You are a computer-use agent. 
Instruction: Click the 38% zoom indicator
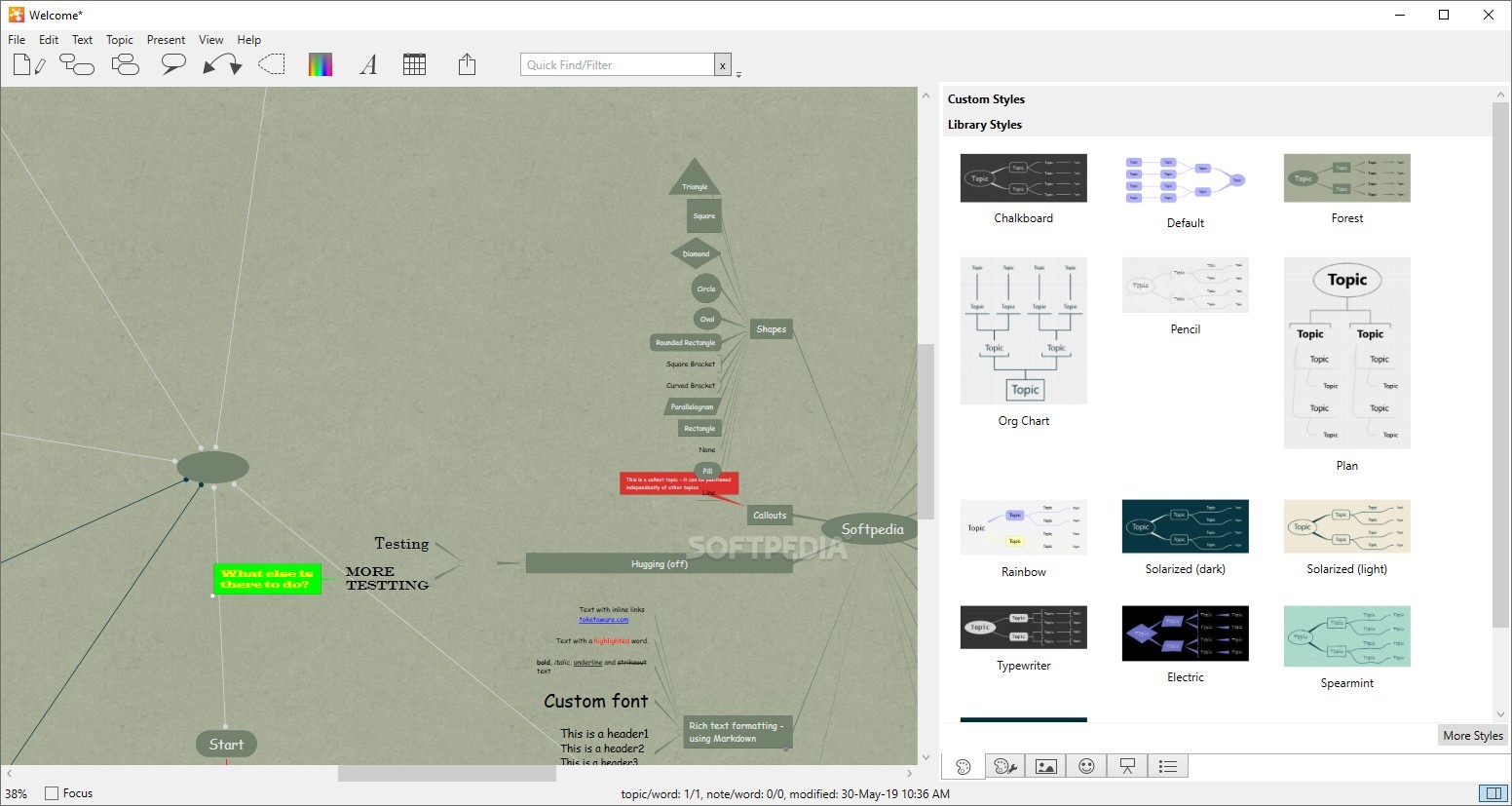tap(17, 793)
